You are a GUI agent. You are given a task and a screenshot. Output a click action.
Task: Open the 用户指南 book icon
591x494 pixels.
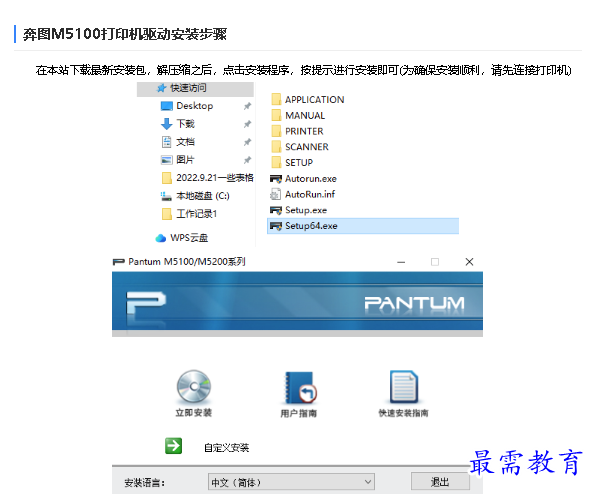(x=300, y=388)
